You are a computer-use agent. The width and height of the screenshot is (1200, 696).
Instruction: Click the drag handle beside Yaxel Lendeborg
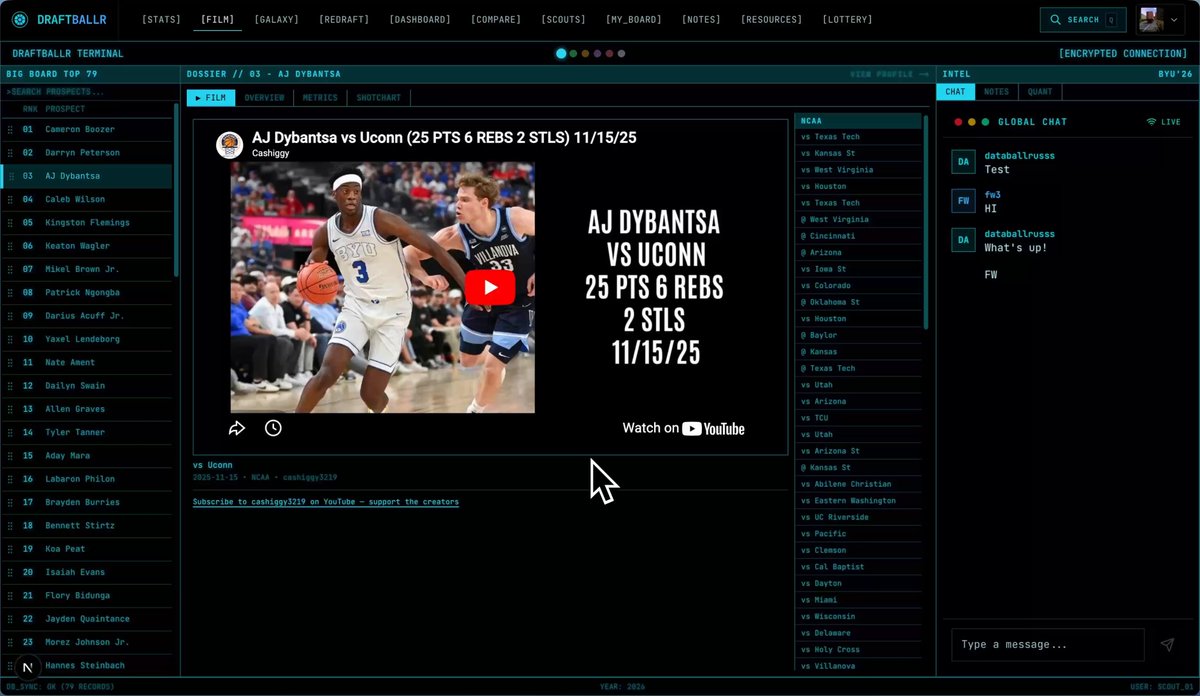11,339
